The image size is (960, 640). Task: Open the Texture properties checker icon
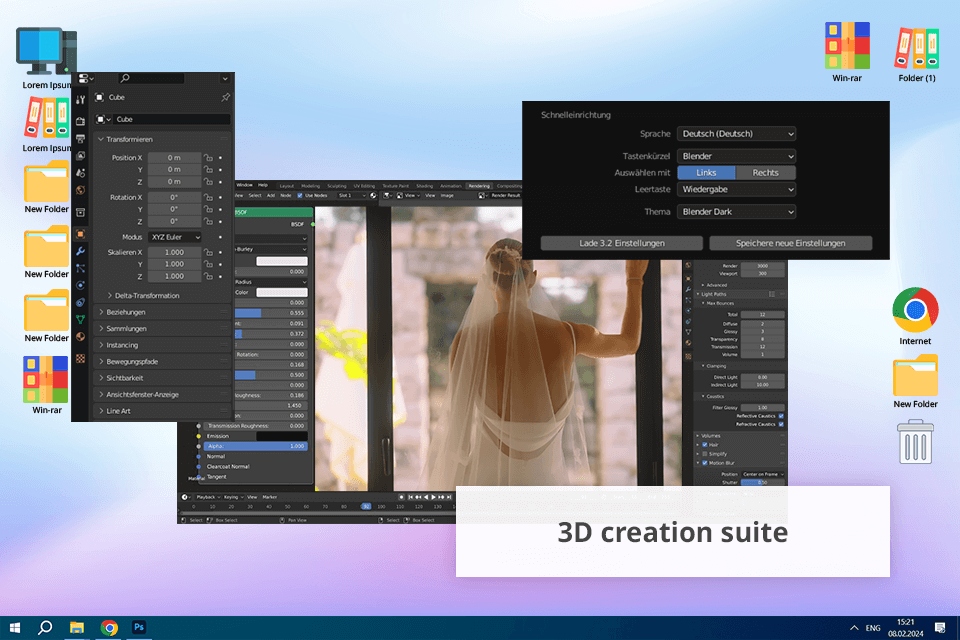click(80, 359)
